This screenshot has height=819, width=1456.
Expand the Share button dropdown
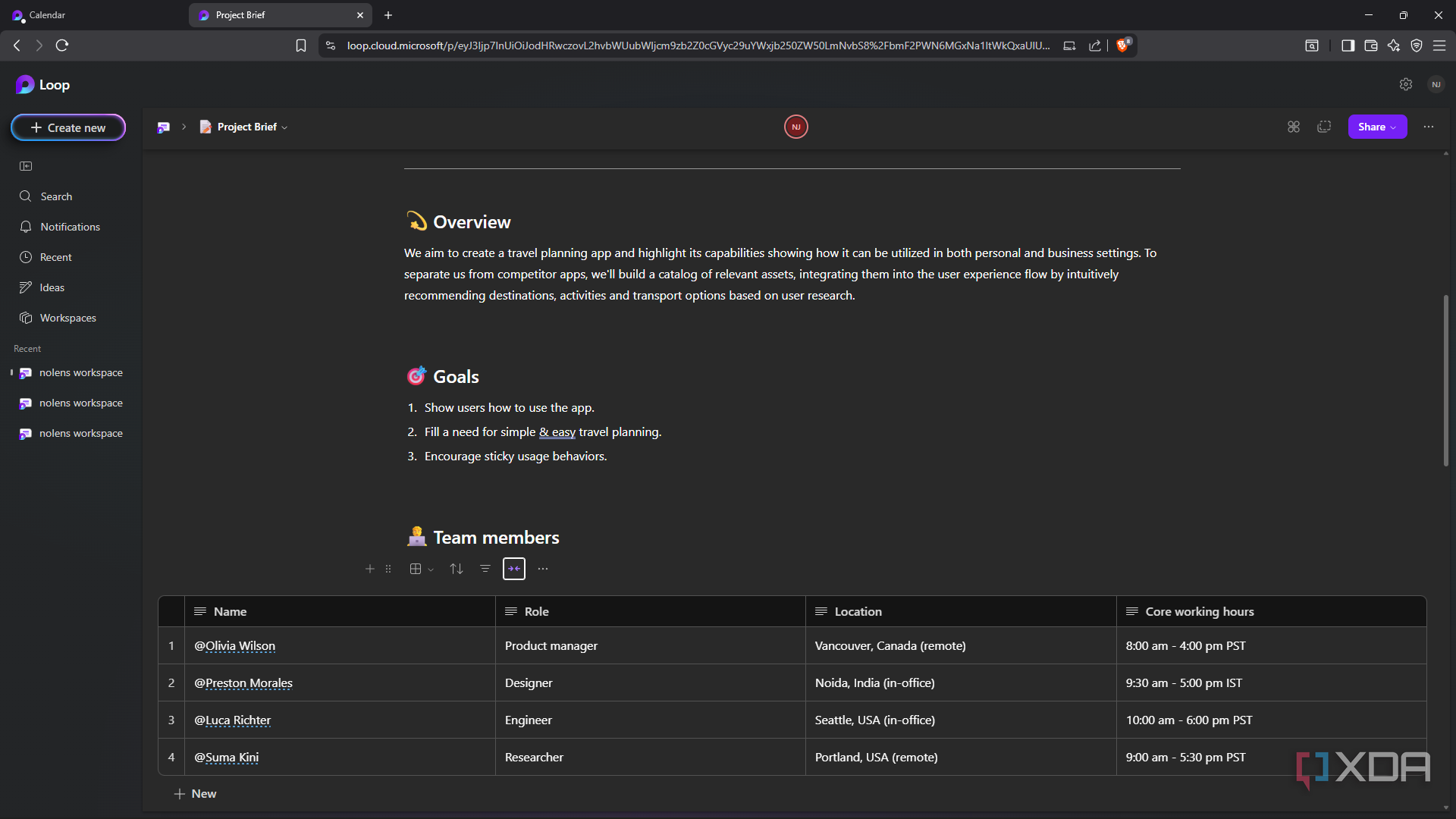(1393, 127)
